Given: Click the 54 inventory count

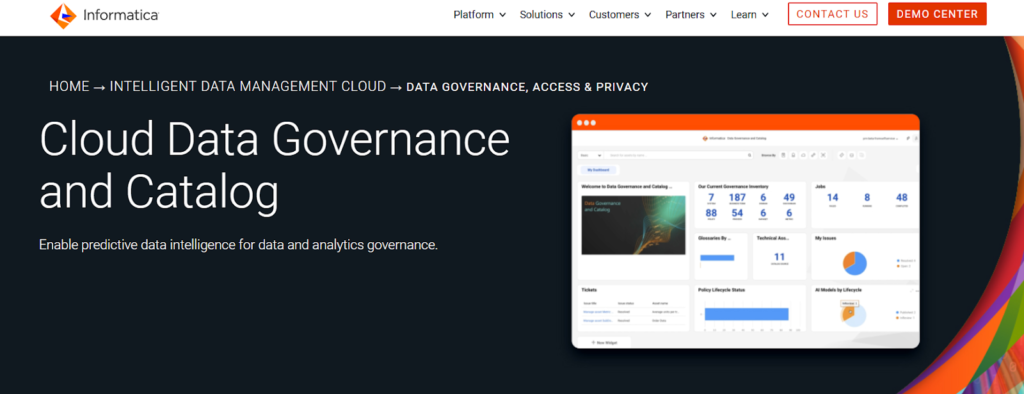Looking at the screenshot, I should coord(737,213).
